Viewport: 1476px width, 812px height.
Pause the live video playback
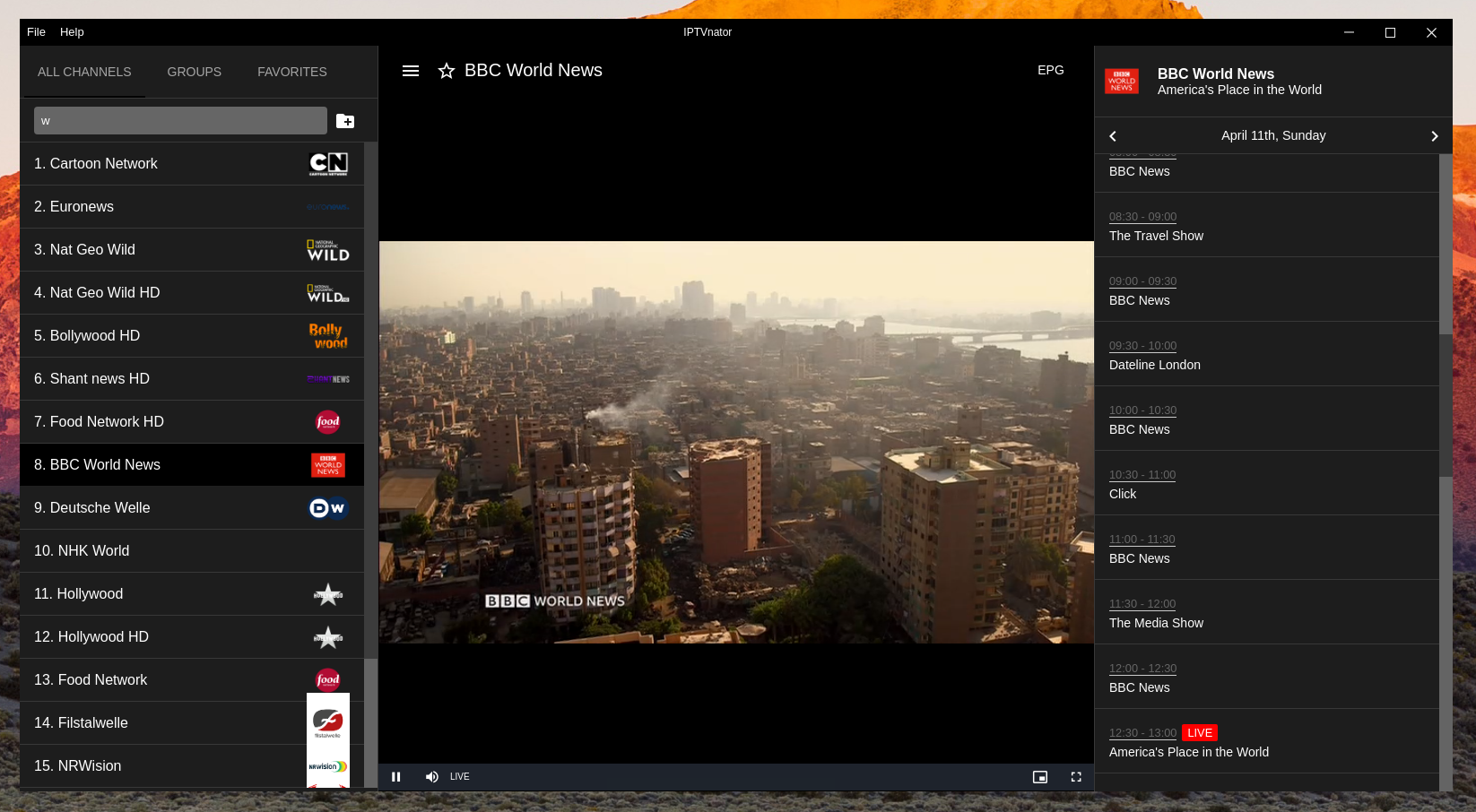(x=396, y=777)
